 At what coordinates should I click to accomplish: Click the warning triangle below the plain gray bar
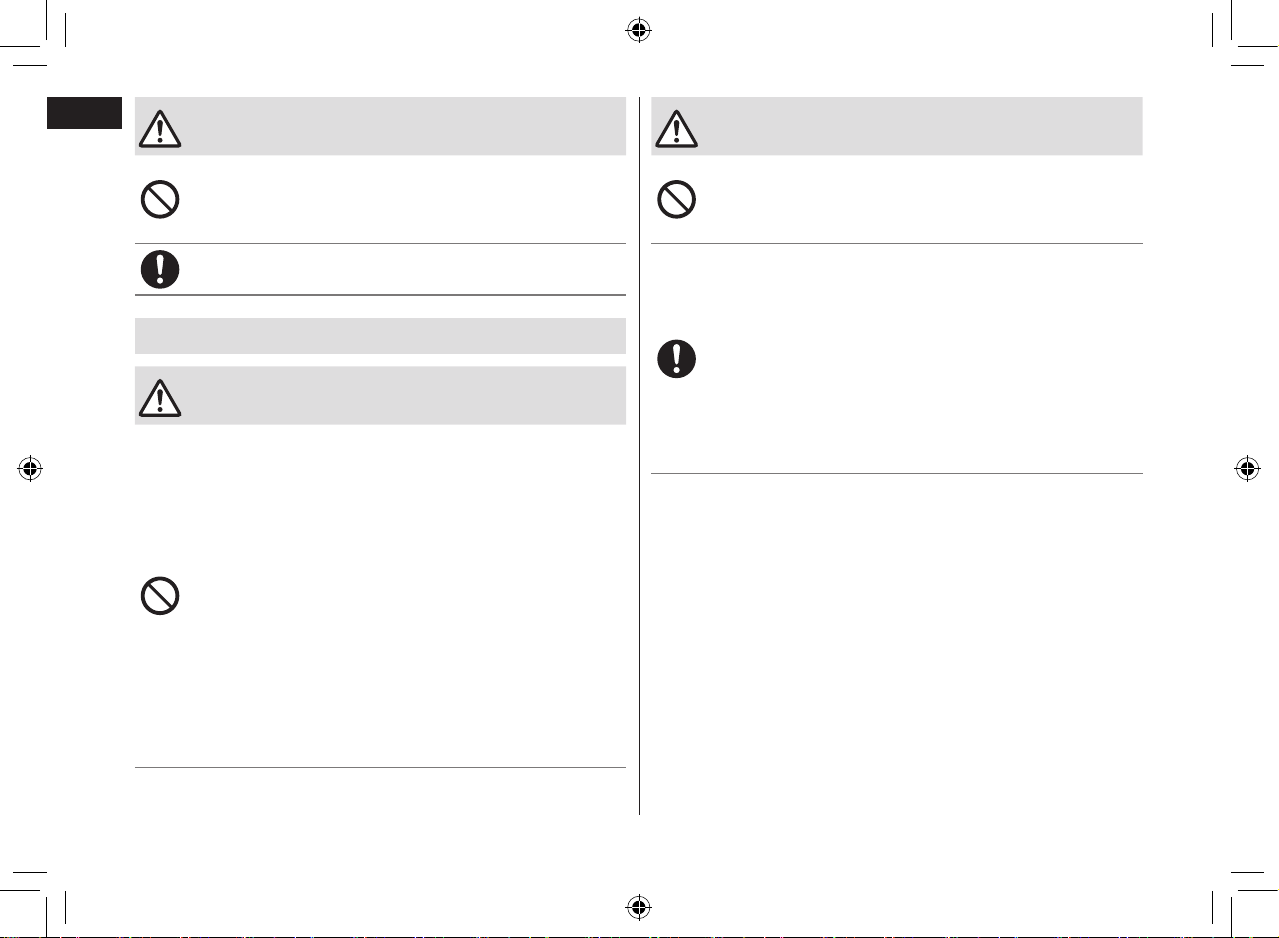point(160,396)
